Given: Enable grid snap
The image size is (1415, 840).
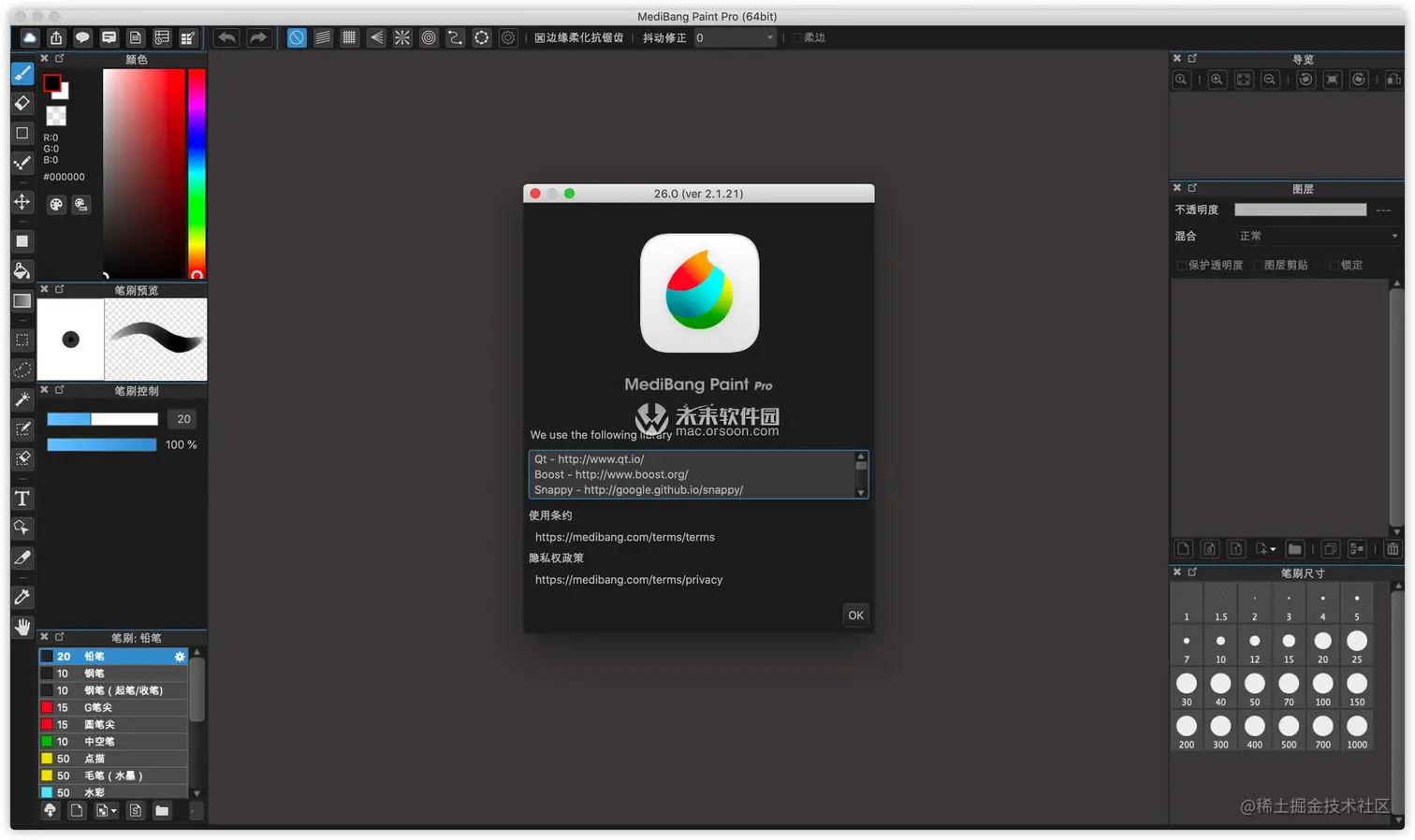Looking at the screenshot, I should point(349,37).
